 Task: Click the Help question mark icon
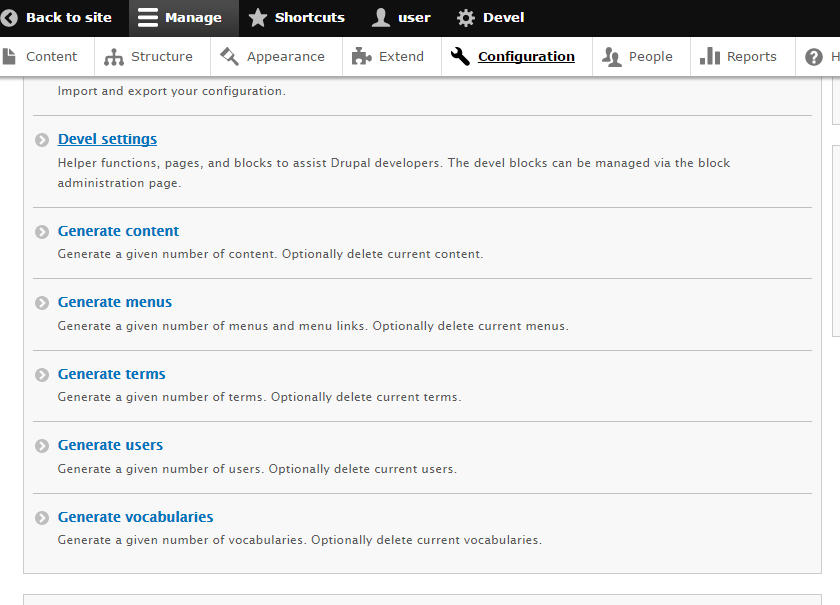(813, 56)
